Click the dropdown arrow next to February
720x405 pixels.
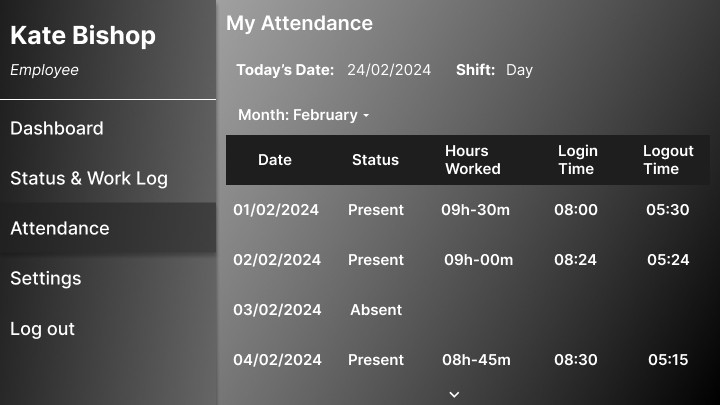pos(366,115)
